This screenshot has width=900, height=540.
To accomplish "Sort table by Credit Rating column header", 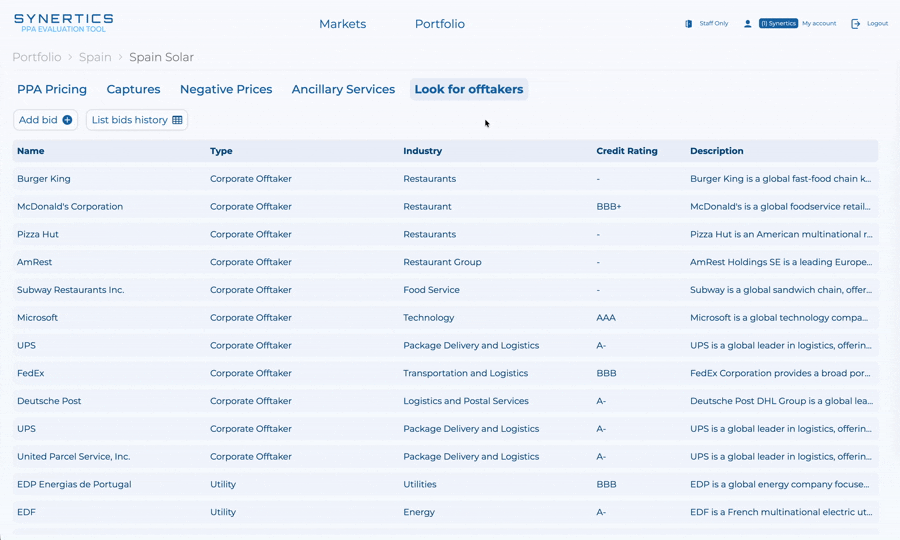I will click(627, 151).
